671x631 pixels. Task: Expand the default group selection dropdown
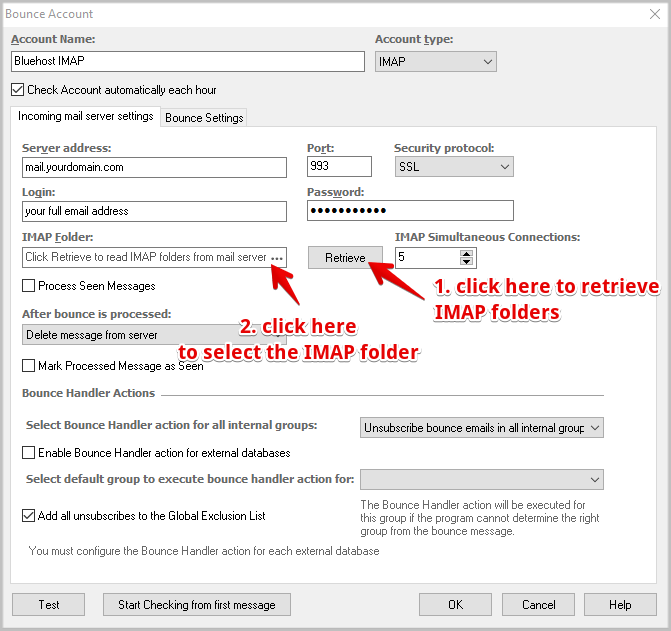481,480
